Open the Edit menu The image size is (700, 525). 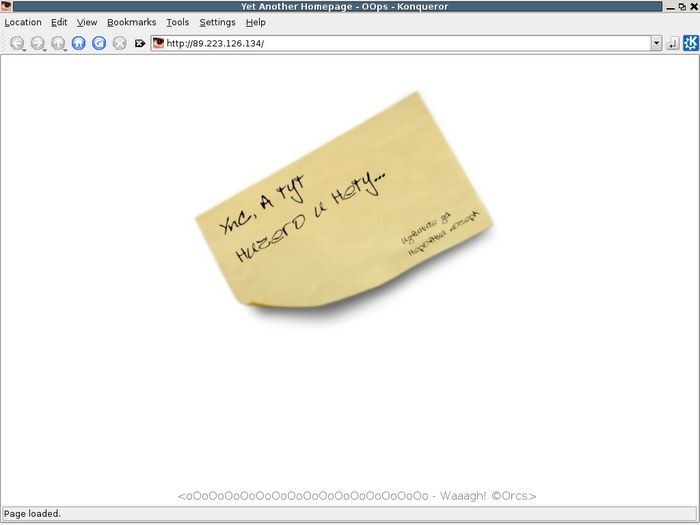pos(59,22)
